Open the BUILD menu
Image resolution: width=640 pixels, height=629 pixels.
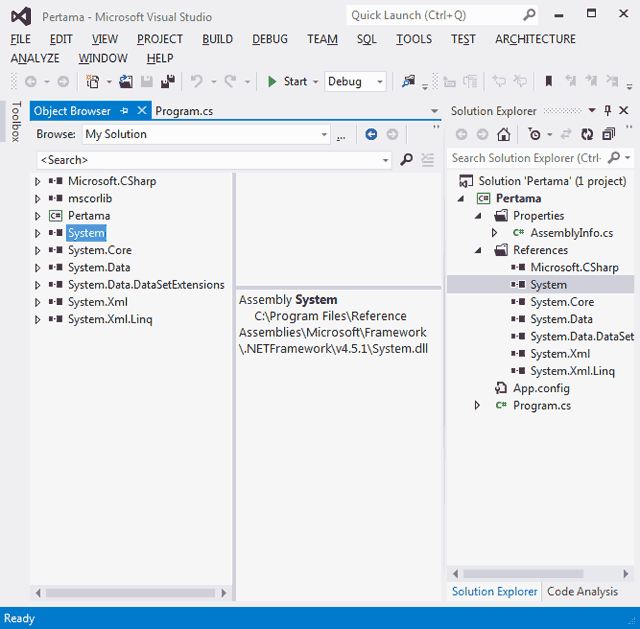(218, 39)
